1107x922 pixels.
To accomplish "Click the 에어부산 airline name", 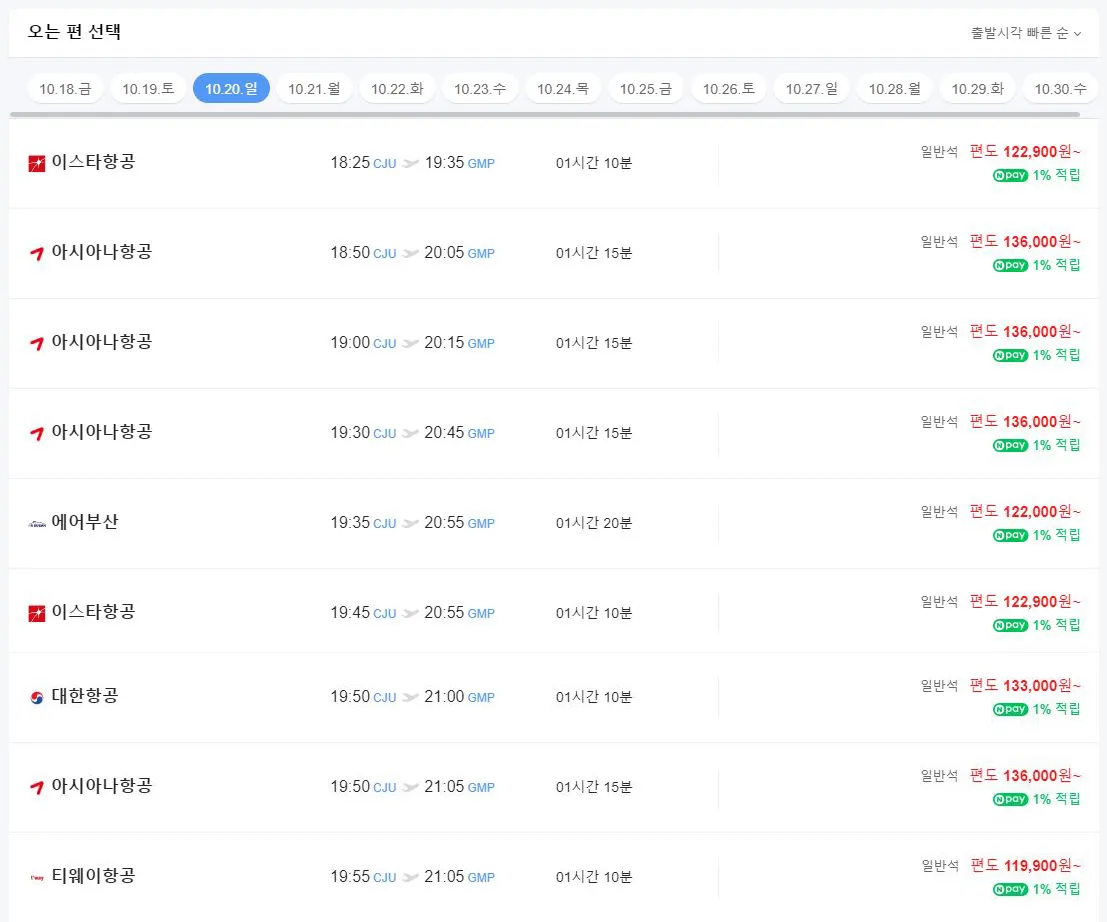I will coord(85,522).
